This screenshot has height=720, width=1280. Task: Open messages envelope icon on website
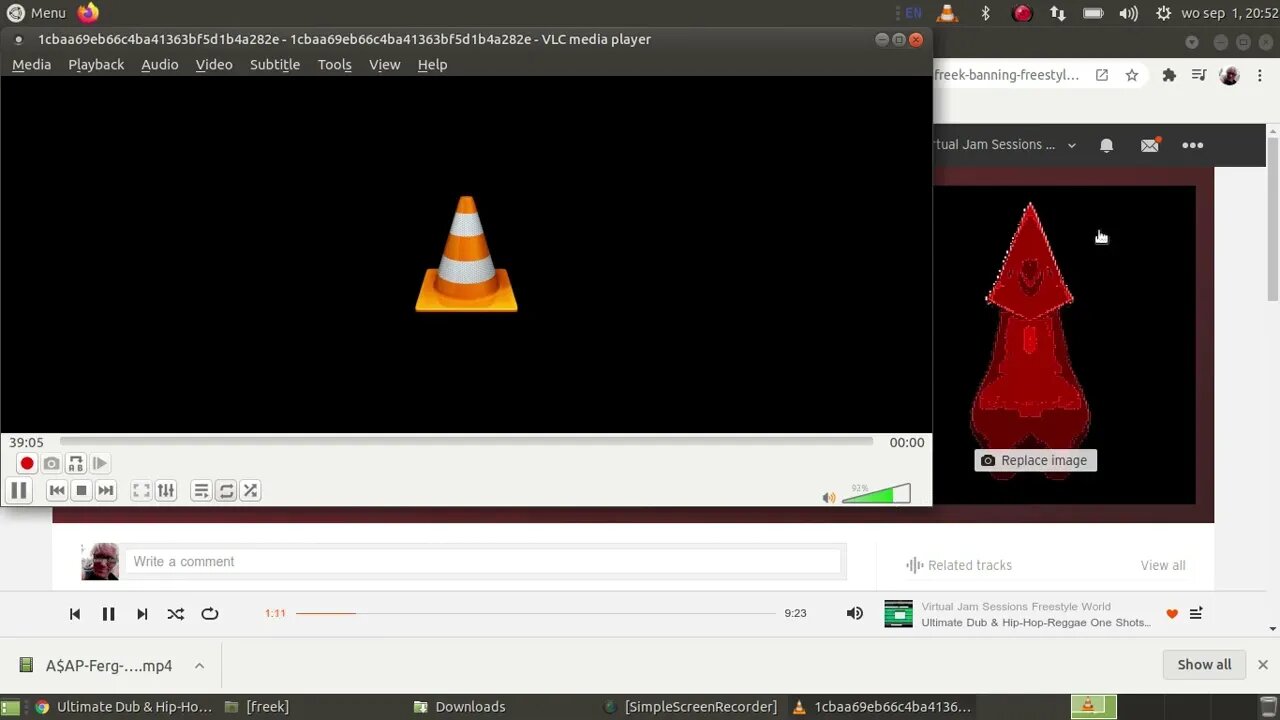pos(1150,145)
